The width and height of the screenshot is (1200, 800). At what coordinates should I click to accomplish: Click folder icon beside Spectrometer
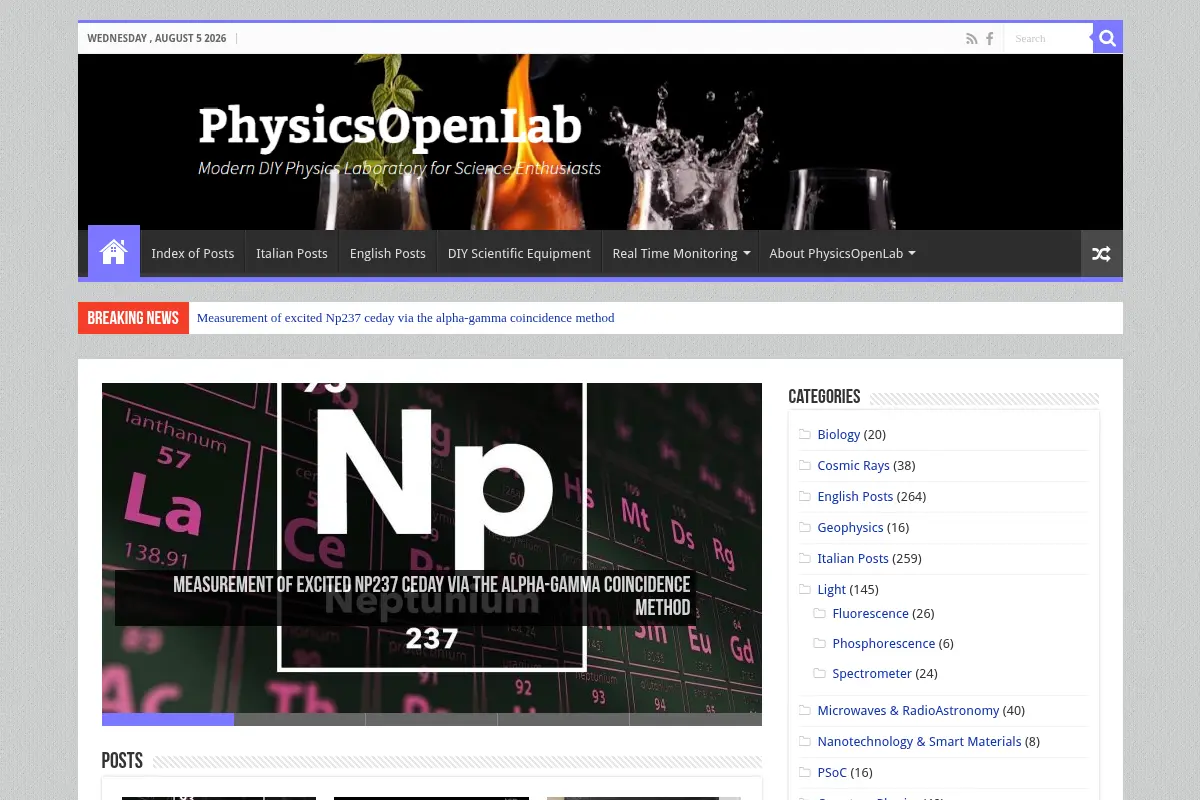(x=820, y=673)
